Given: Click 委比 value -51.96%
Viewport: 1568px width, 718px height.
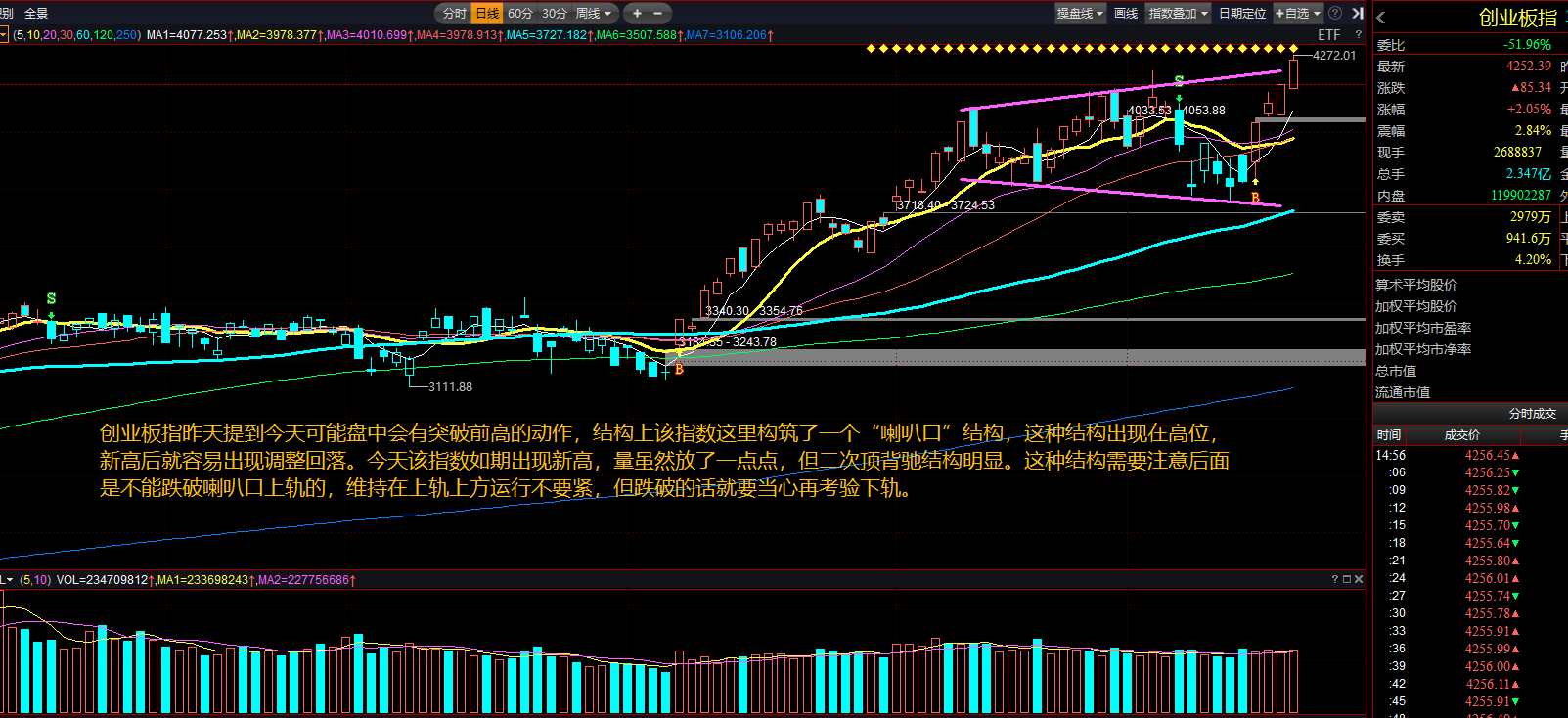Looking at the screenshot, I should pos(1527,45).
